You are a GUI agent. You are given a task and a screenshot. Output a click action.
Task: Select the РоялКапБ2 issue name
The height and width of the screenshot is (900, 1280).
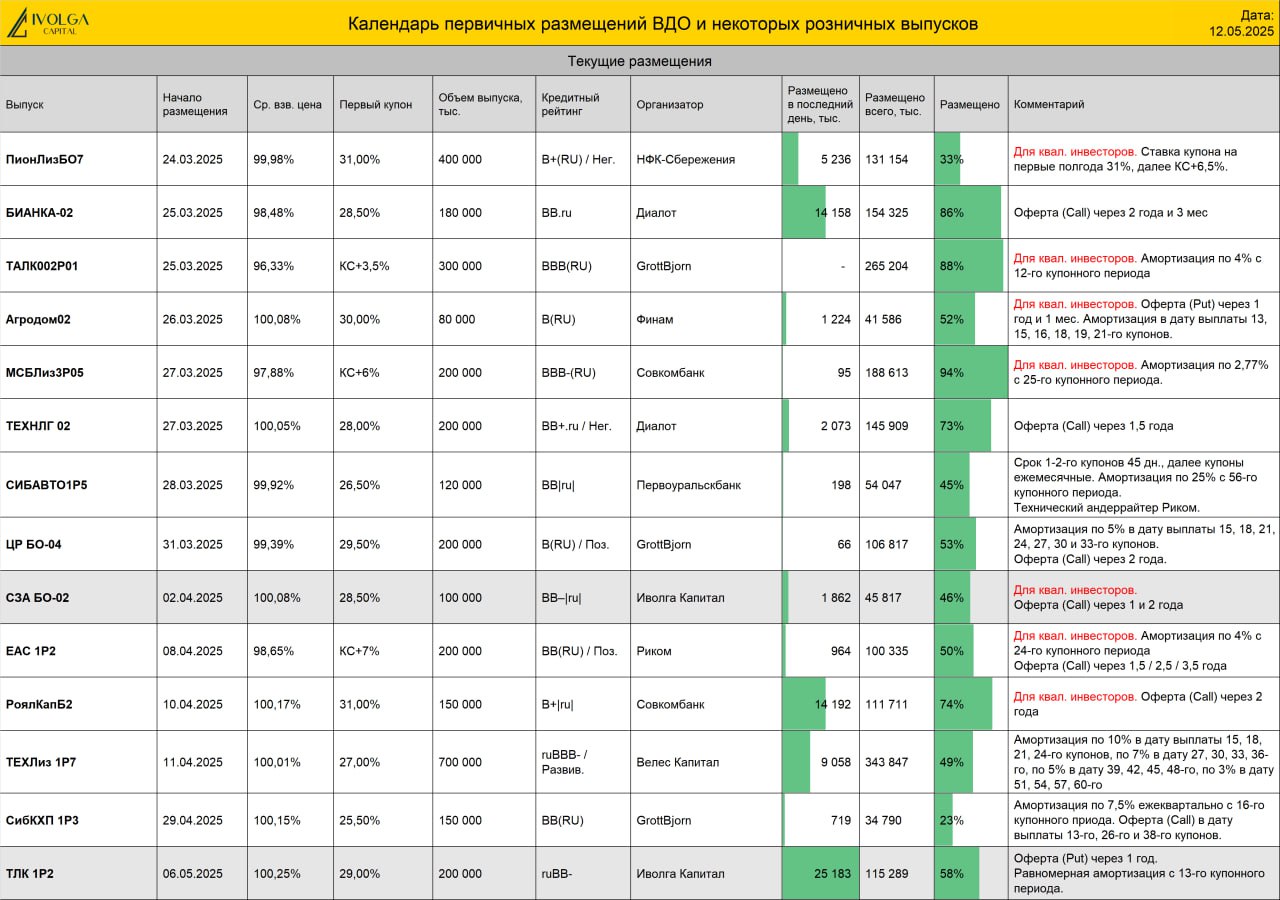pyautogui.click(x=39, y=704)
